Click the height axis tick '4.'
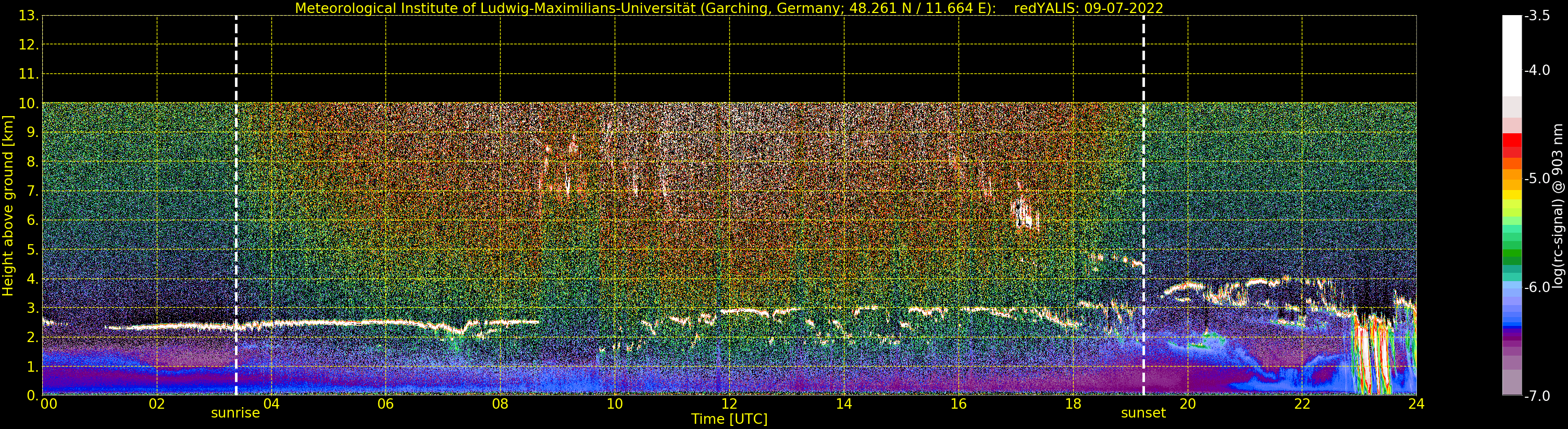This screenshot has width=1568, height=429. pos(33,279)
